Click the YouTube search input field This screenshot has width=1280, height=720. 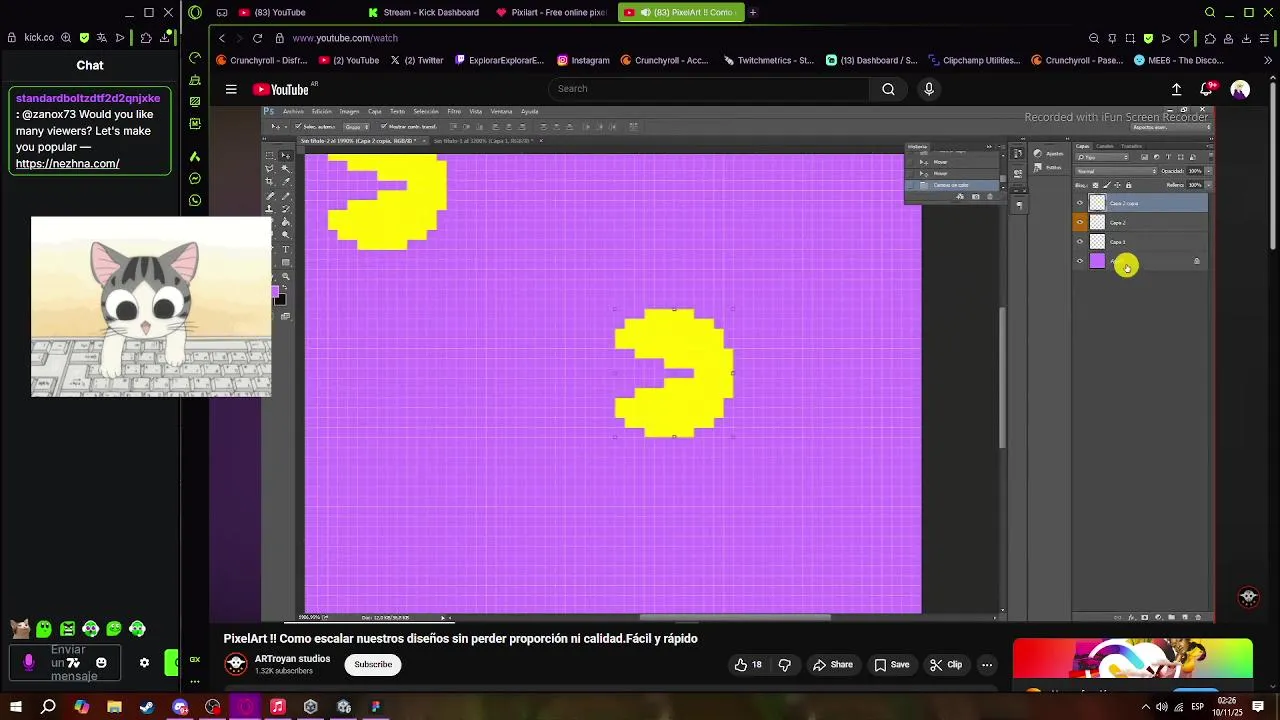pos(710,89)
